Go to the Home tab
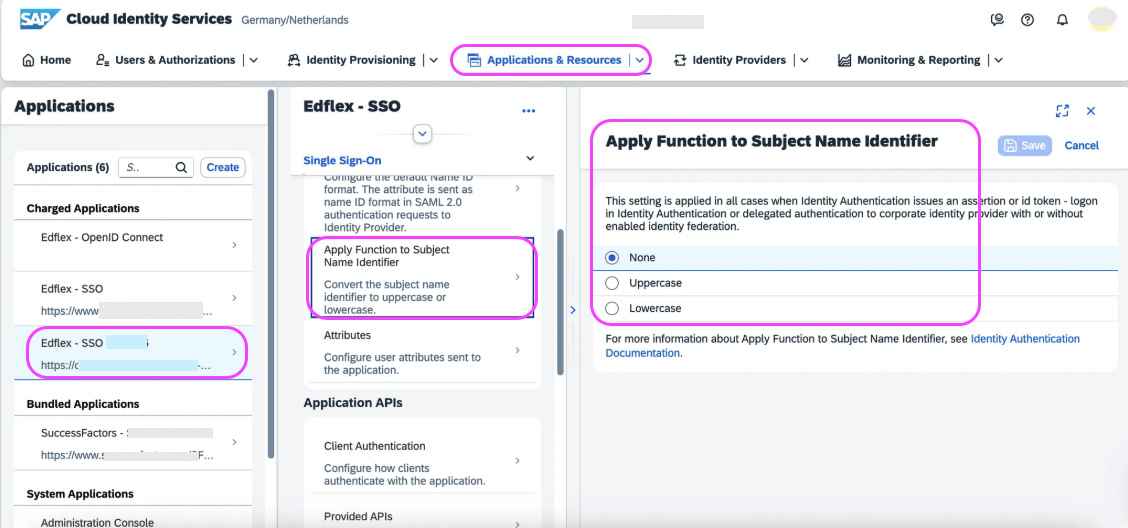This screenshot has height=528, width=1128. (x=47, y=60)
